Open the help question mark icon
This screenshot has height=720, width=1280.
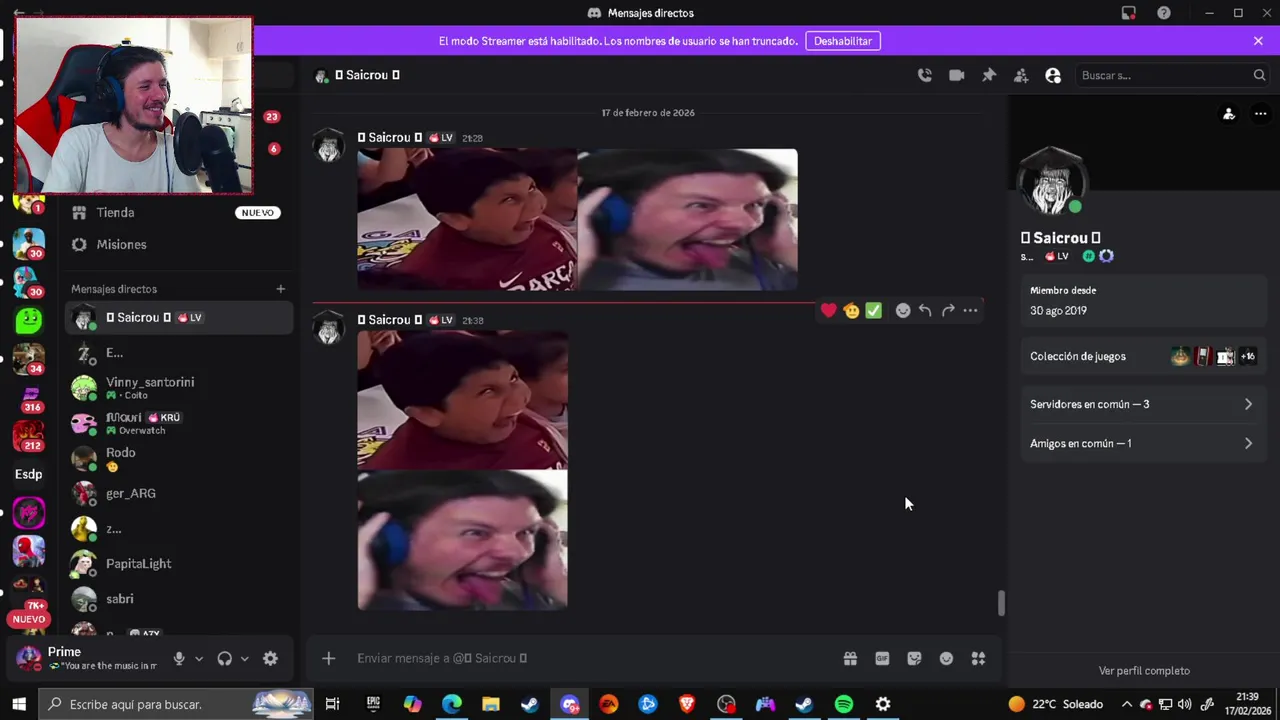(1164, 13)
